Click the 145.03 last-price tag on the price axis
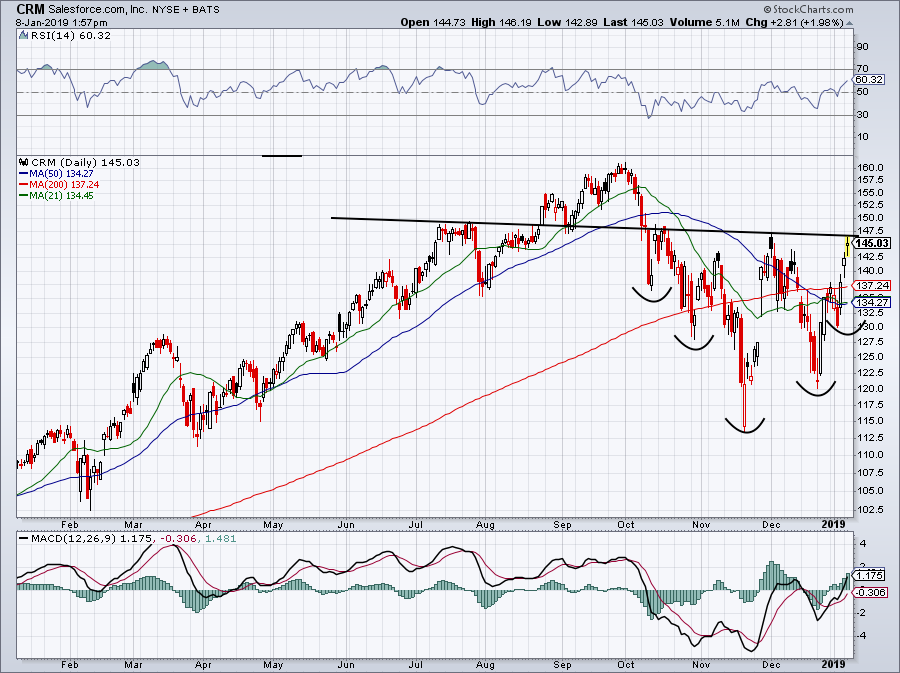The image size is (900, 673). click(x=872, y=243)
